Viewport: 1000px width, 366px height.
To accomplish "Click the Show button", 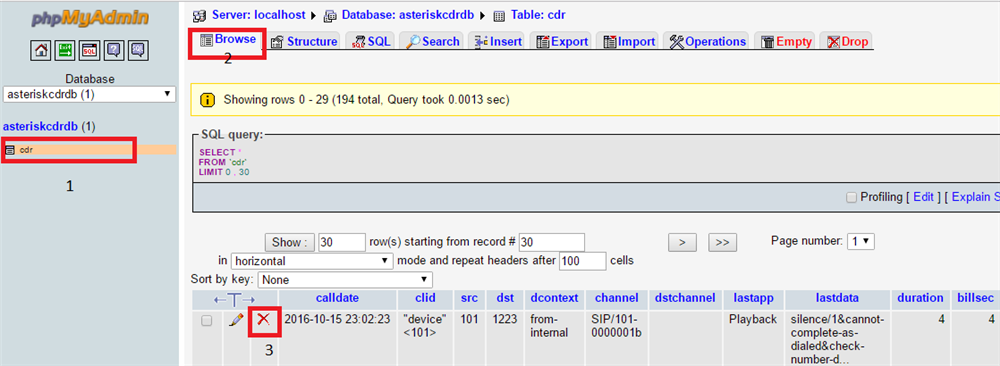I will pyautogui.click(x=290, y=242).
